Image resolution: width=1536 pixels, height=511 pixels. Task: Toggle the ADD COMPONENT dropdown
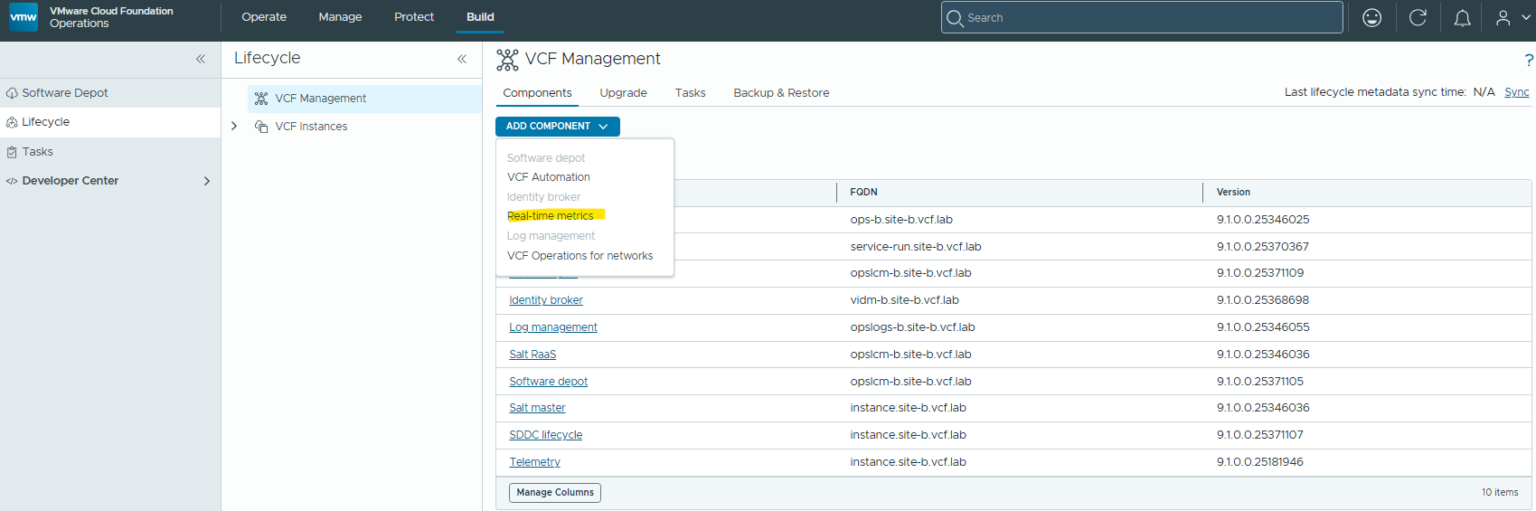coord(557,127)
